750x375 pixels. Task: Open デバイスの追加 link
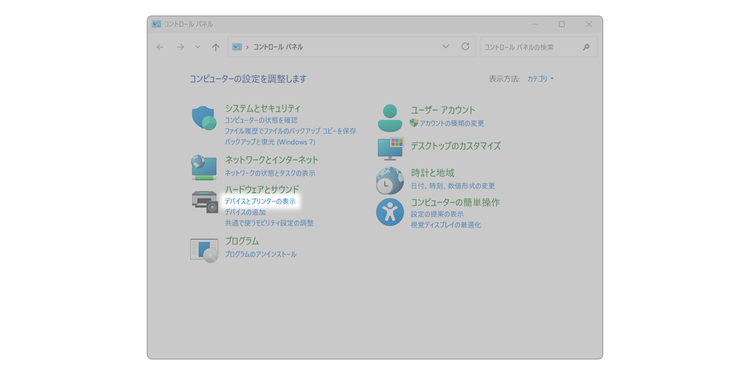(x=245, y=212)
